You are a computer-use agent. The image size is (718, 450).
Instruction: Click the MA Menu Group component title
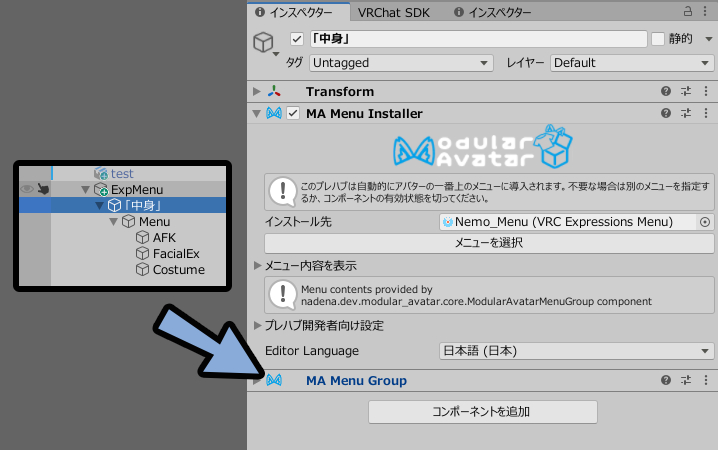(x=356, y=380)
